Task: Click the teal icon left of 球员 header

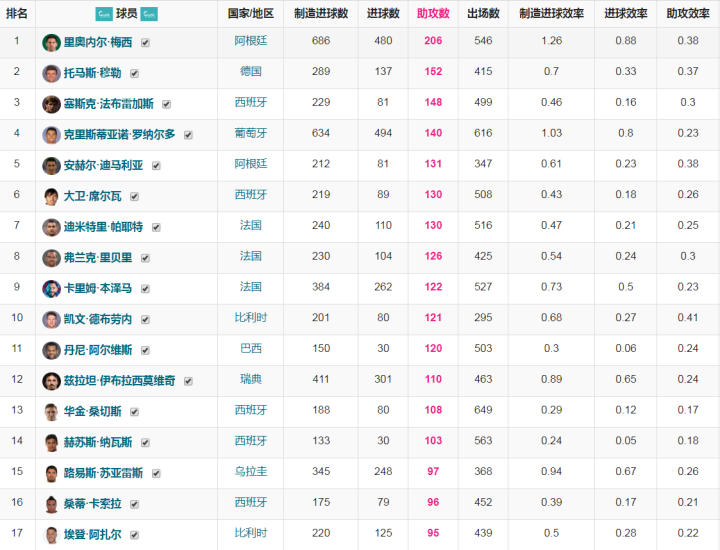Action: [x=103, y=14]
